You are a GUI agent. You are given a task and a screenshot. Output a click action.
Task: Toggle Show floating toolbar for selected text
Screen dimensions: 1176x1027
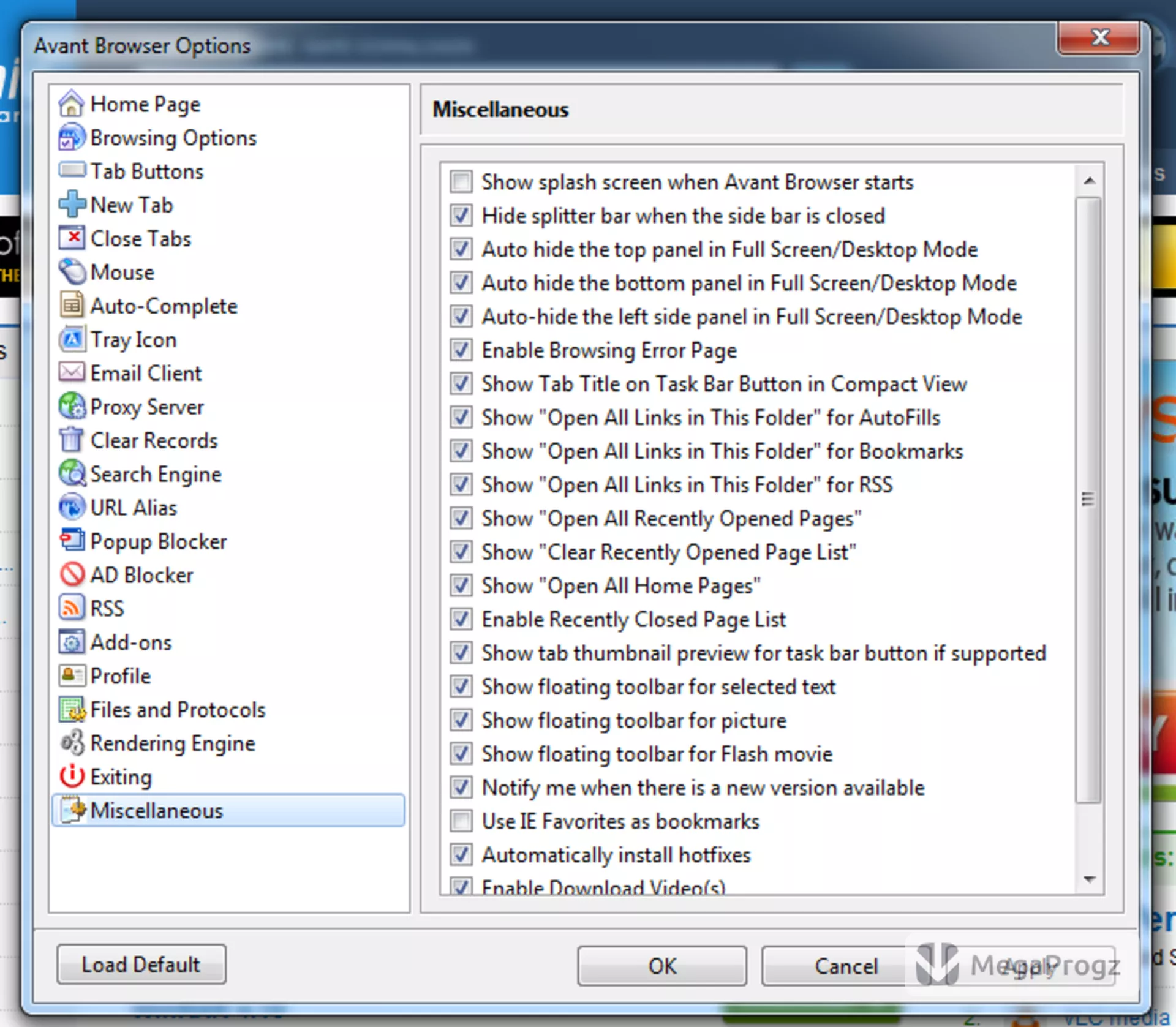click(x=461, y=687)
